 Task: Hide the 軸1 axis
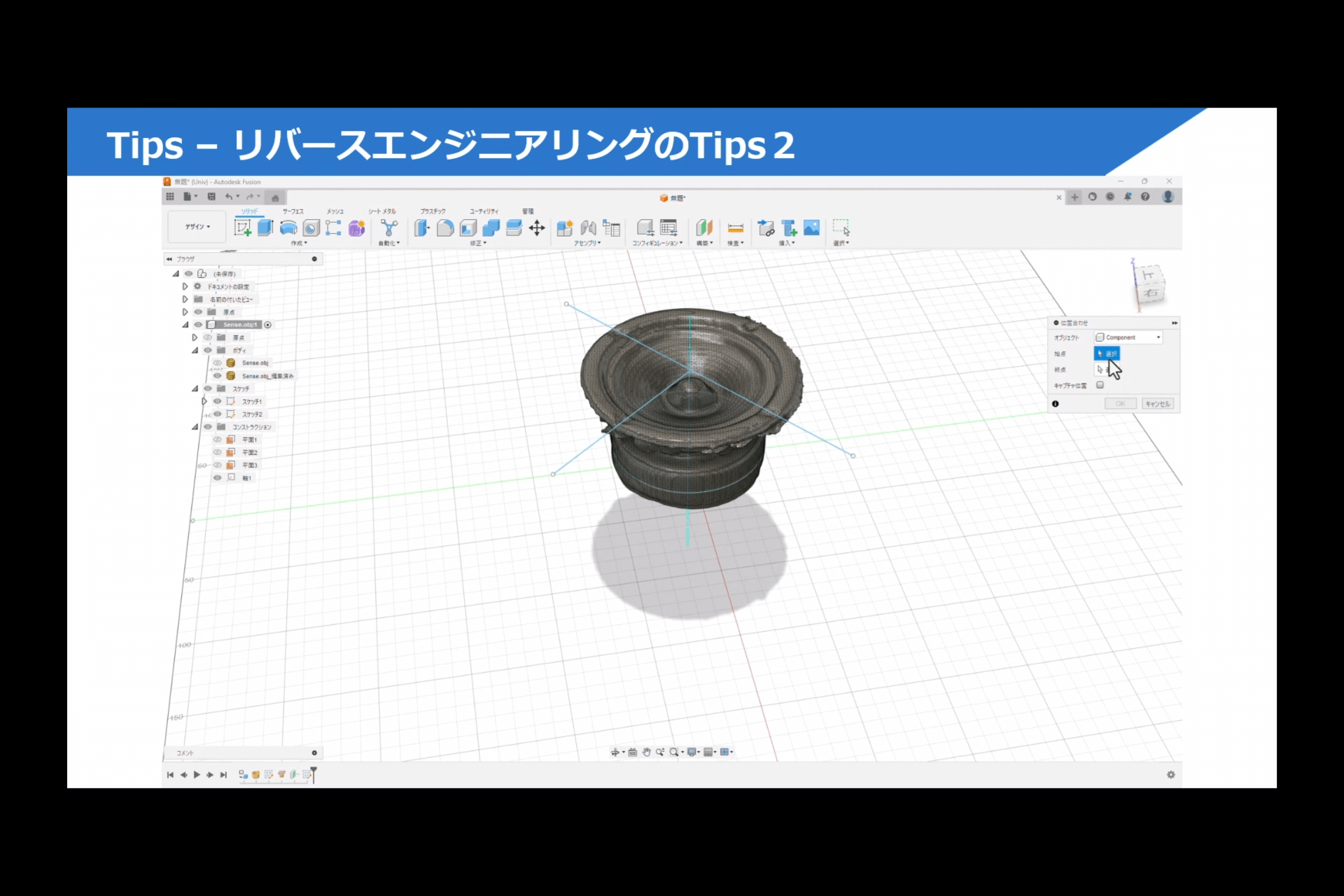click(217, 477)
